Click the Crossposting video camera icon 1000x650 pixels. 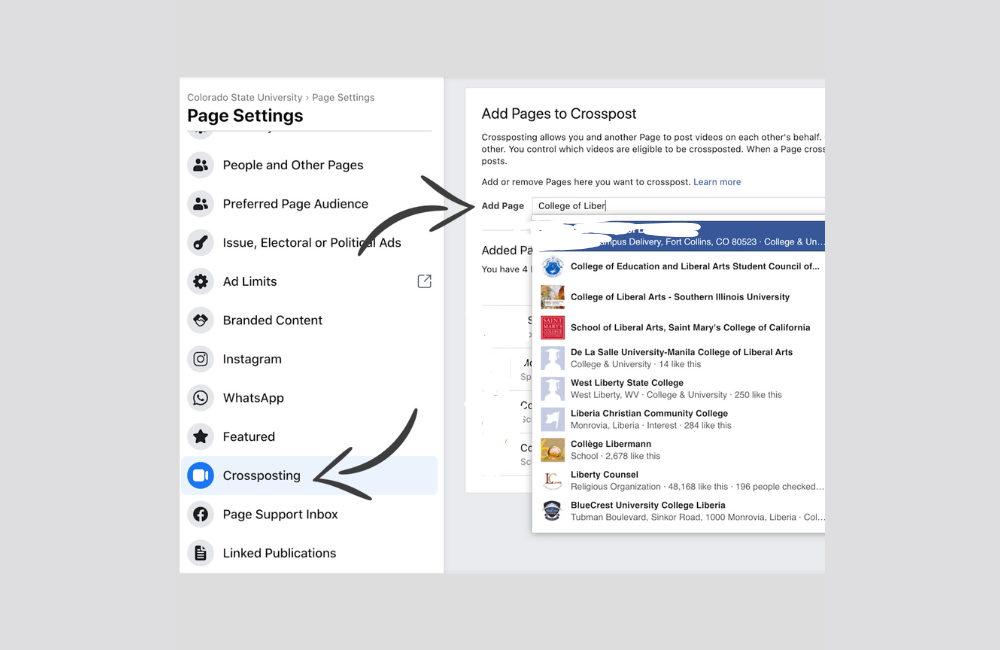tap(201, 476)
